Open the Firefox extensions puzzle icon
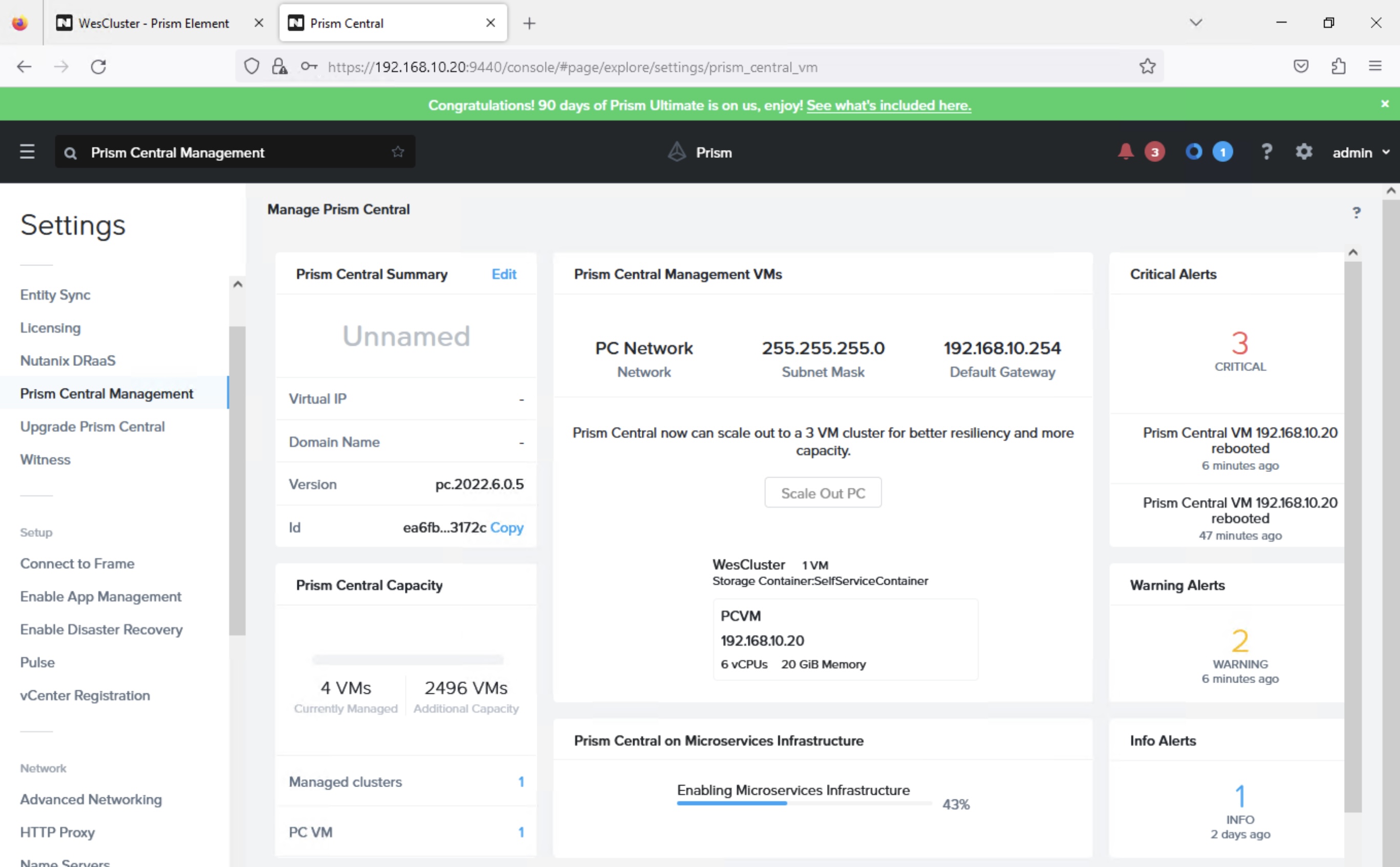Screen dimensions: 1400x867 1338,67
